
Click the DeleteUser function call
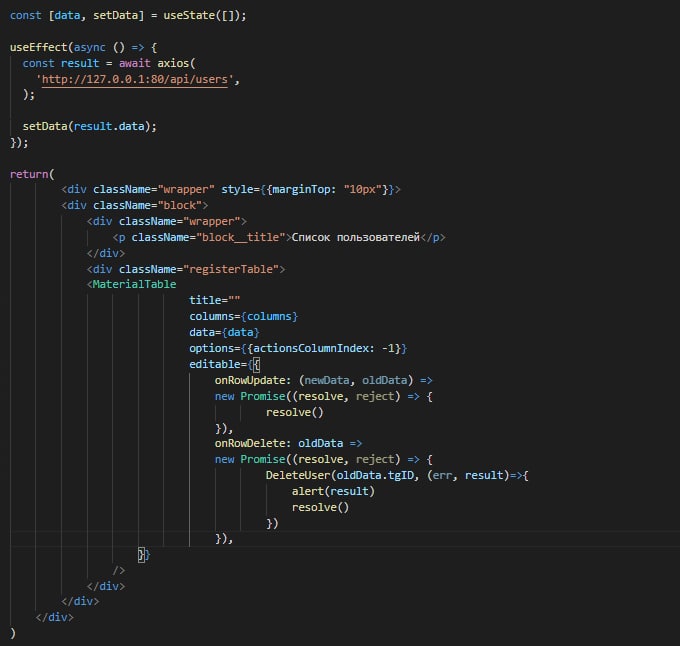[298, 475]
